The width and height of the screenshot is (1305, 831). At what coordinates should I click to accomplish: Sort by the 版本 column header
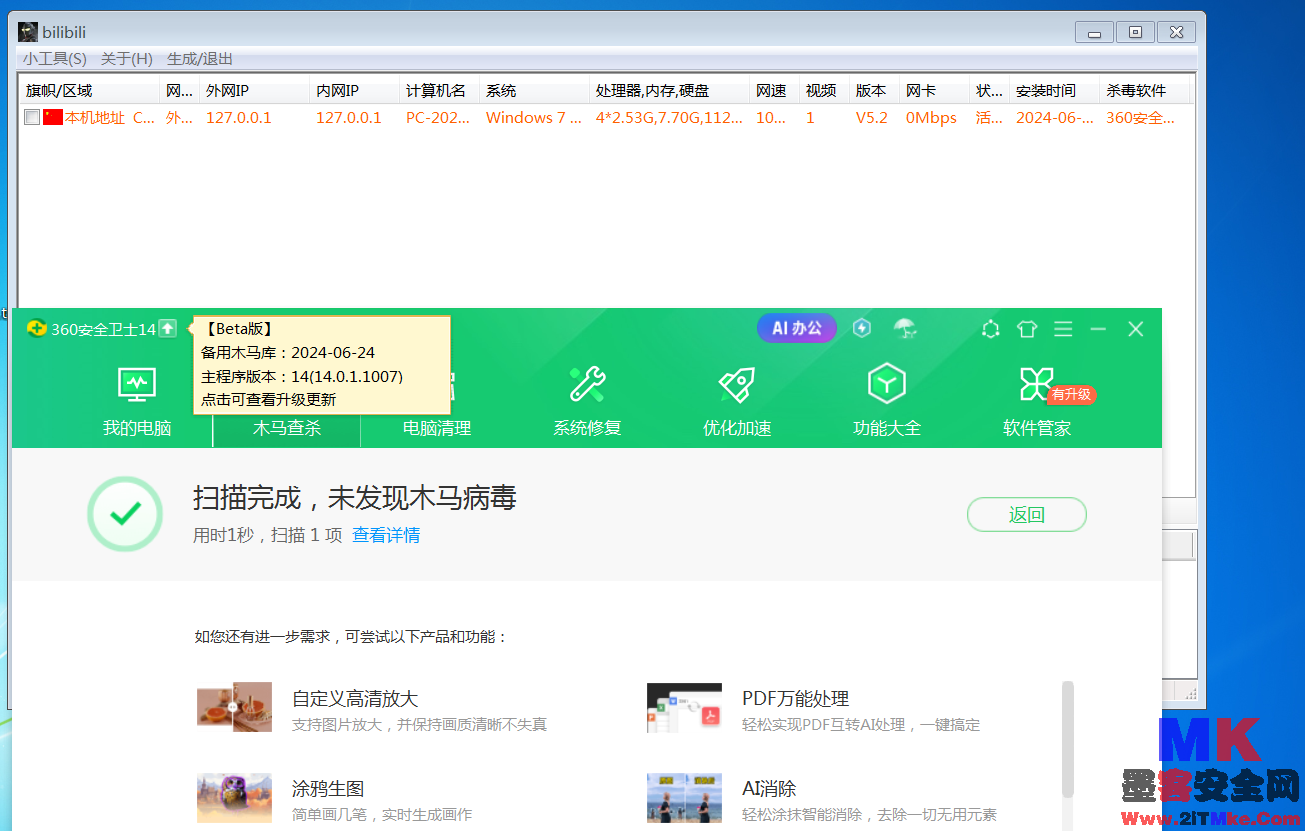[x=874, y=91]
